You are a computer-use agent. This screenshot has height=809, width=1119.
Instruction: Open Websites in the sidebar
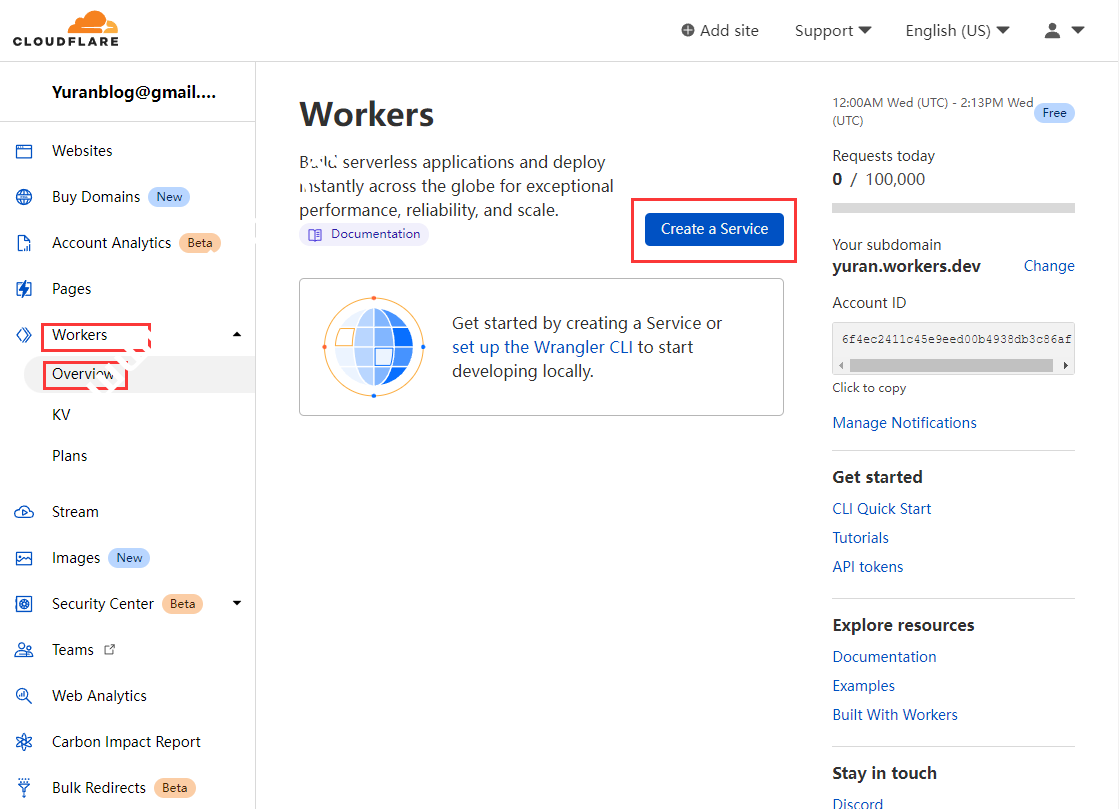(82, 151)
